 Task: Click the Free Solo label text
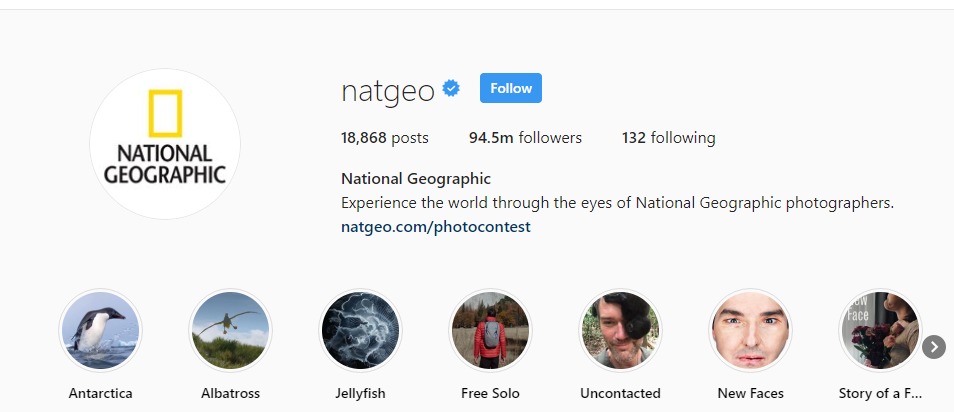point(490,393)
